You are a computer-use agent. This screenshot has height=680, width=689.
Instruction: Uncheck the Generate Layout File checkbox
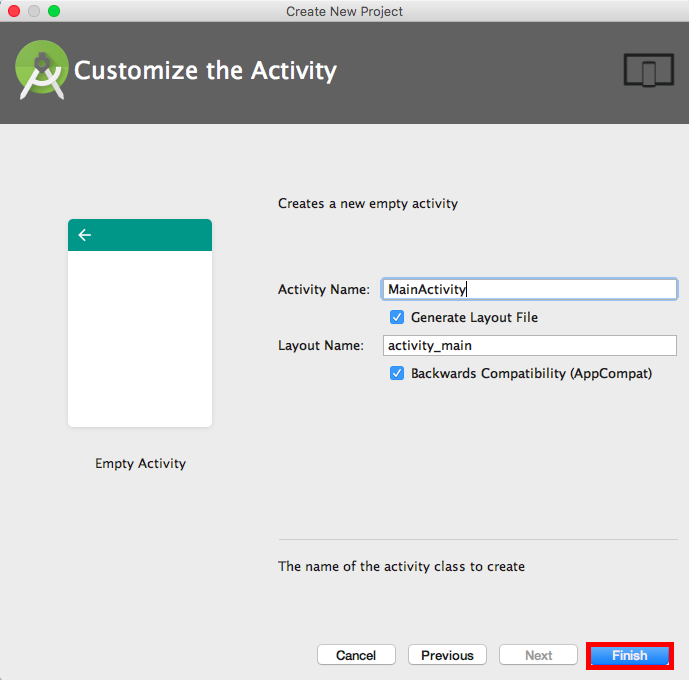pos(398,317)
